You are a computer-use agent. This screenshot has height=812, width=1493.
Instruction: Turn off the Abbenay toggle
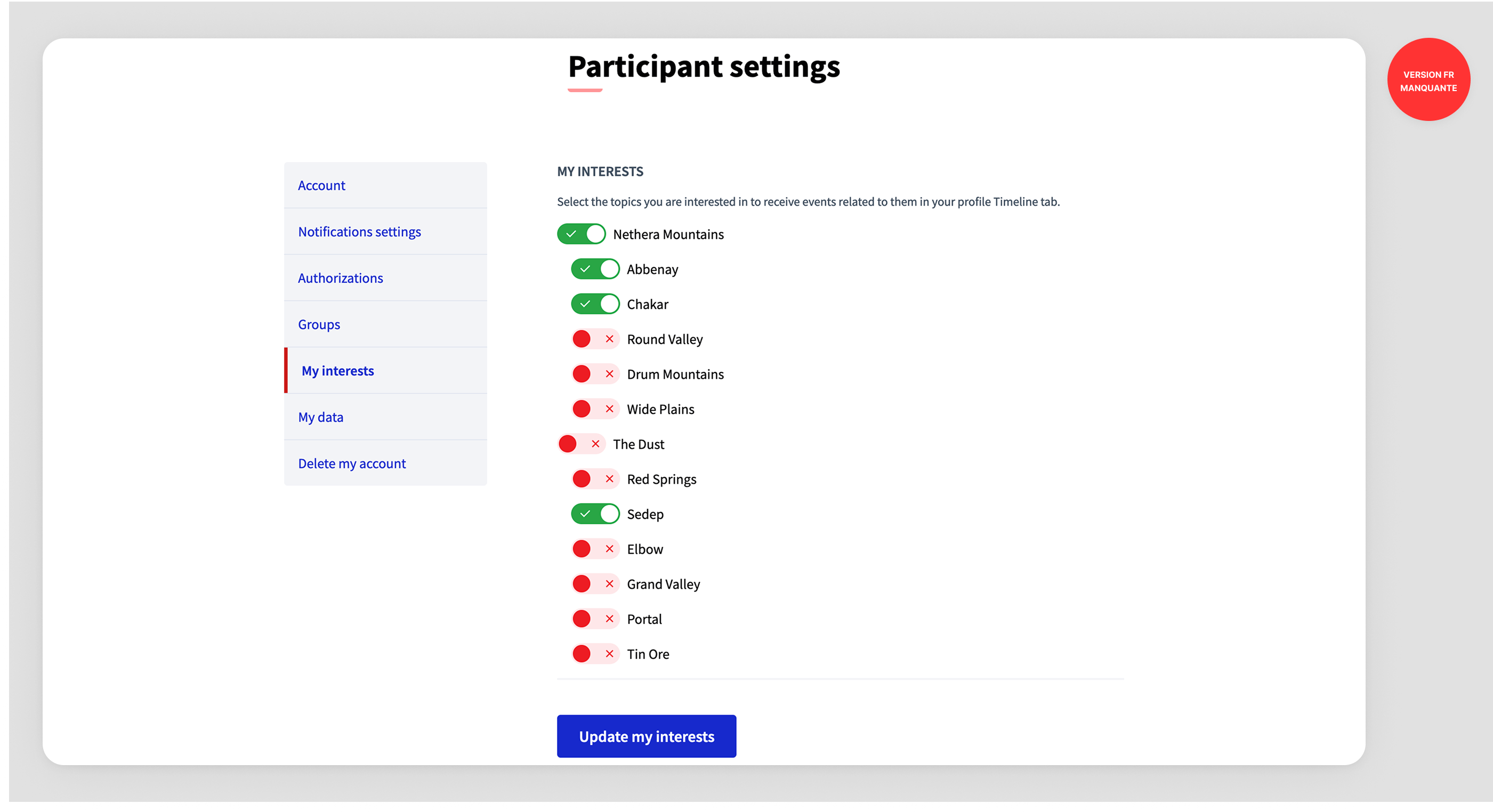pyautogui.click(x=595, y=269)
